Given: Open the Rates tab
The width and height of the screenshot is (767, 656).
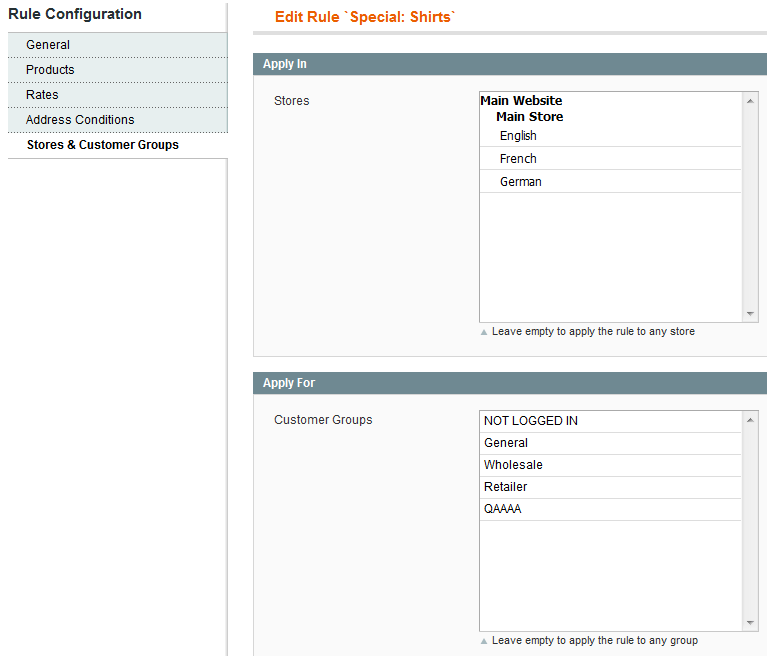Looking at the screenshot, I should [42, 95].
